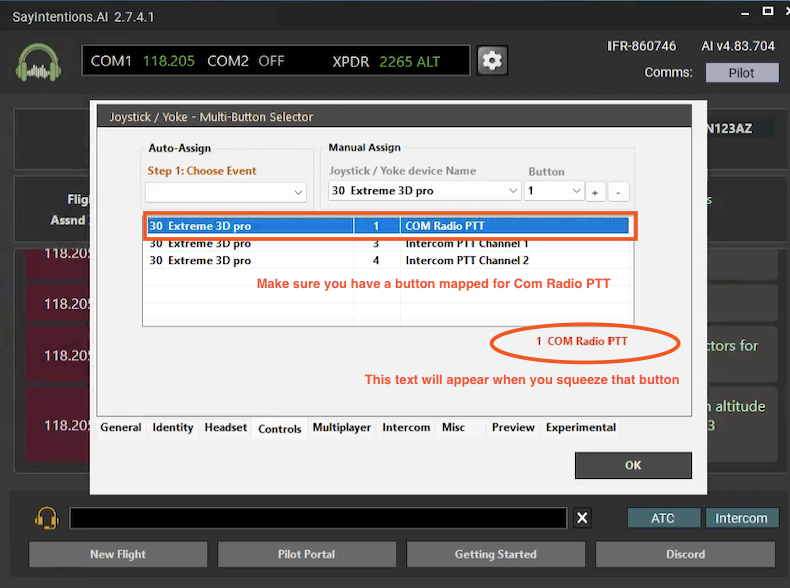
Task: Click the COM1 118.205 frequency display
Action: (x=143, y=61)
